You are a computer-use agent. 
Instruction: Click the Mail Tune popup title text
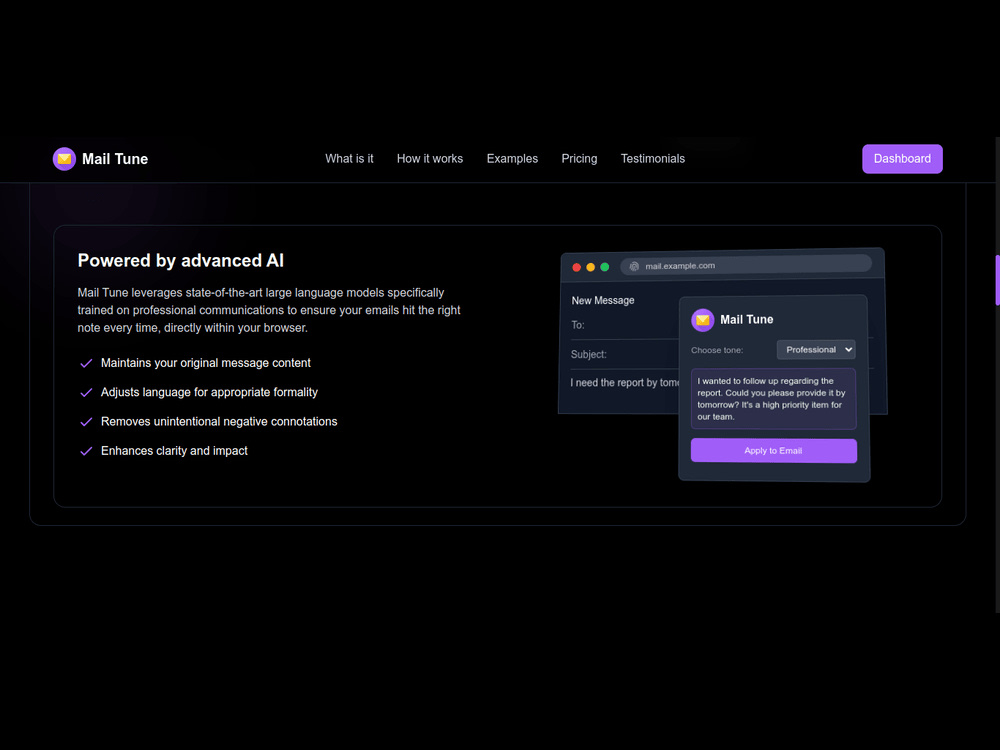click(746, 320)
